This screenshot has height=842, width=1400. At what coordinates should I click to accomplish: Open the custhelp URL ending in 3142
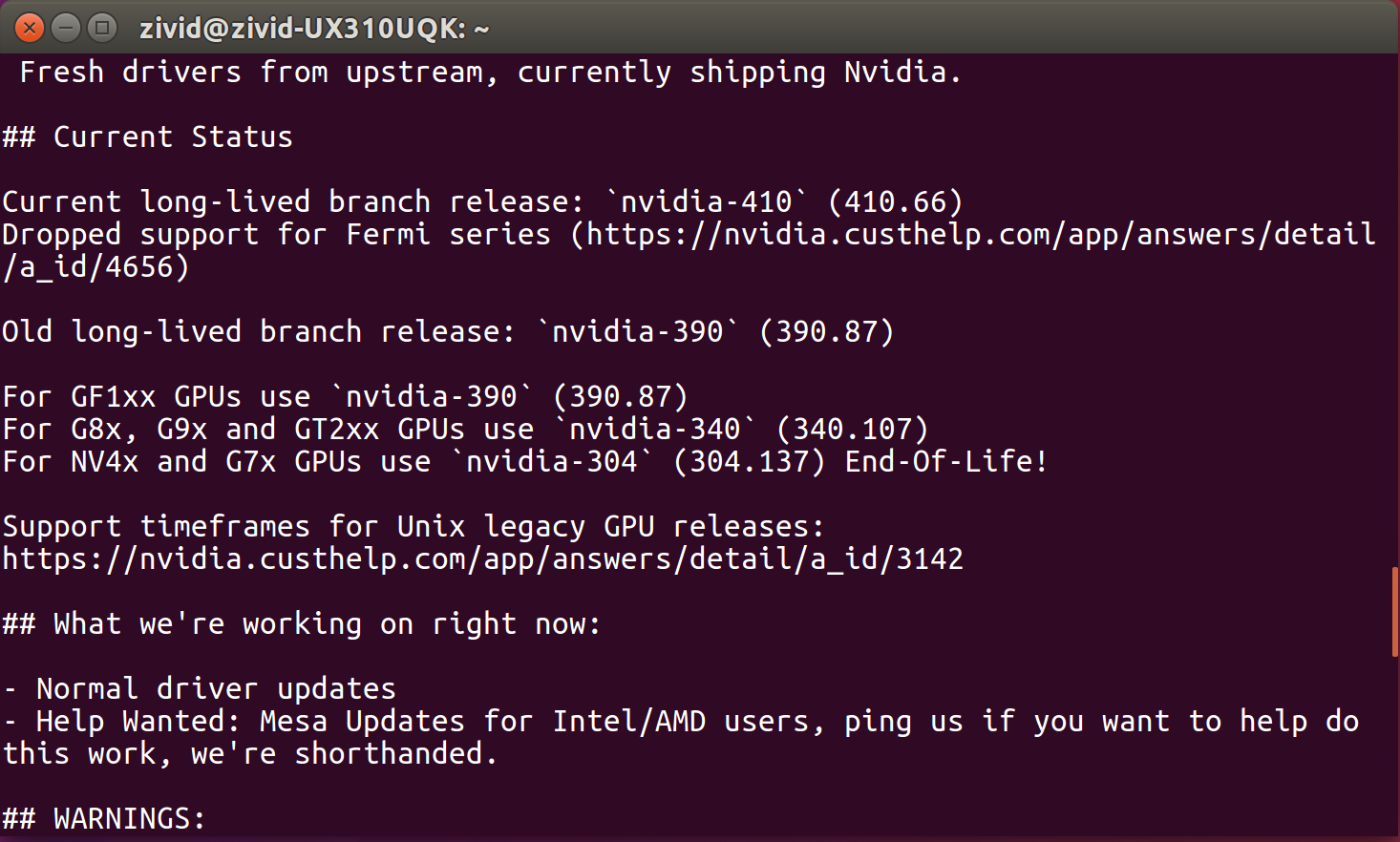482,559
